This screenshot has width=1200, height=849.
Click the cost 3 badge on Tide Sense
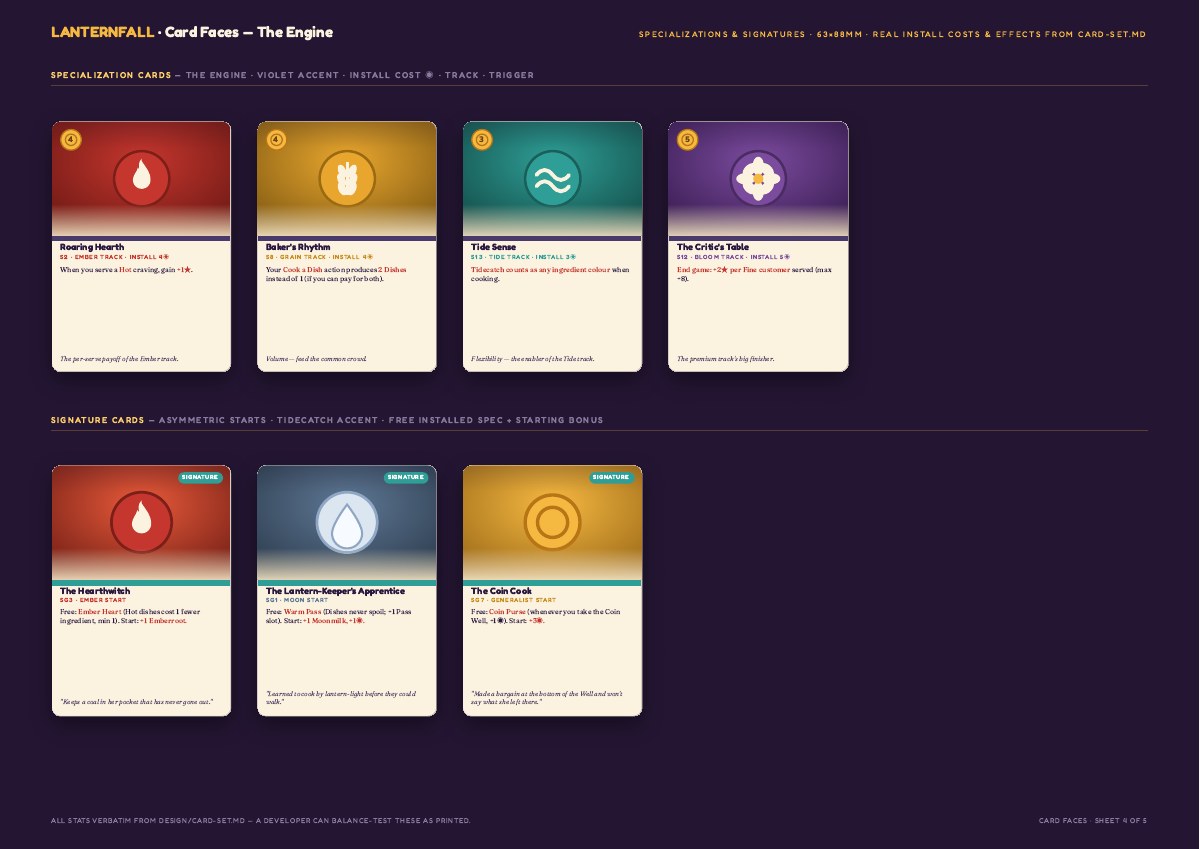tap(481, 140)
